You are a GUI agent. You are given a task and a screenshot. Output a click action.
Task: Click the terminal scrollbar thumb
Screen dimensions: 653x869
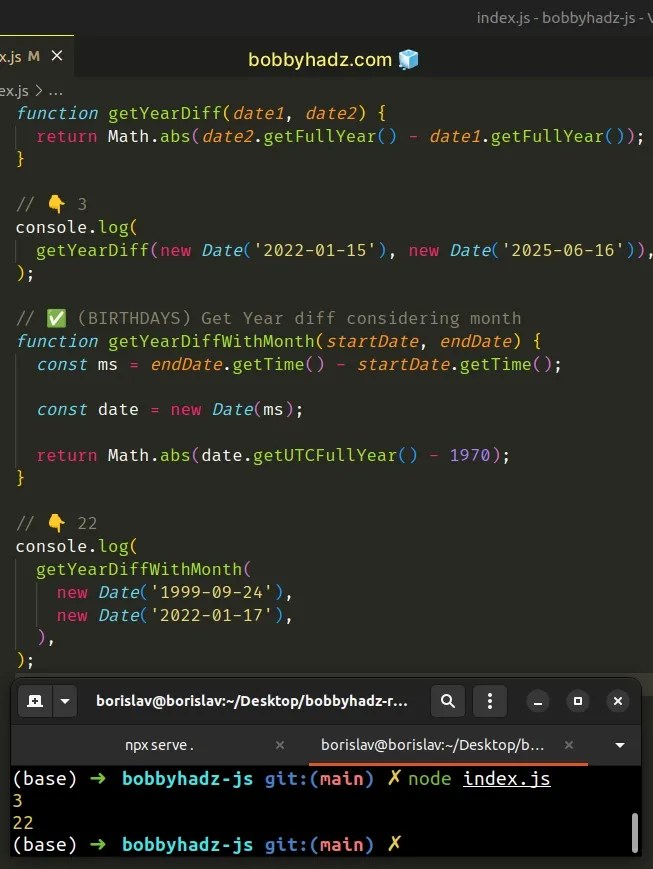coord(635,833)
